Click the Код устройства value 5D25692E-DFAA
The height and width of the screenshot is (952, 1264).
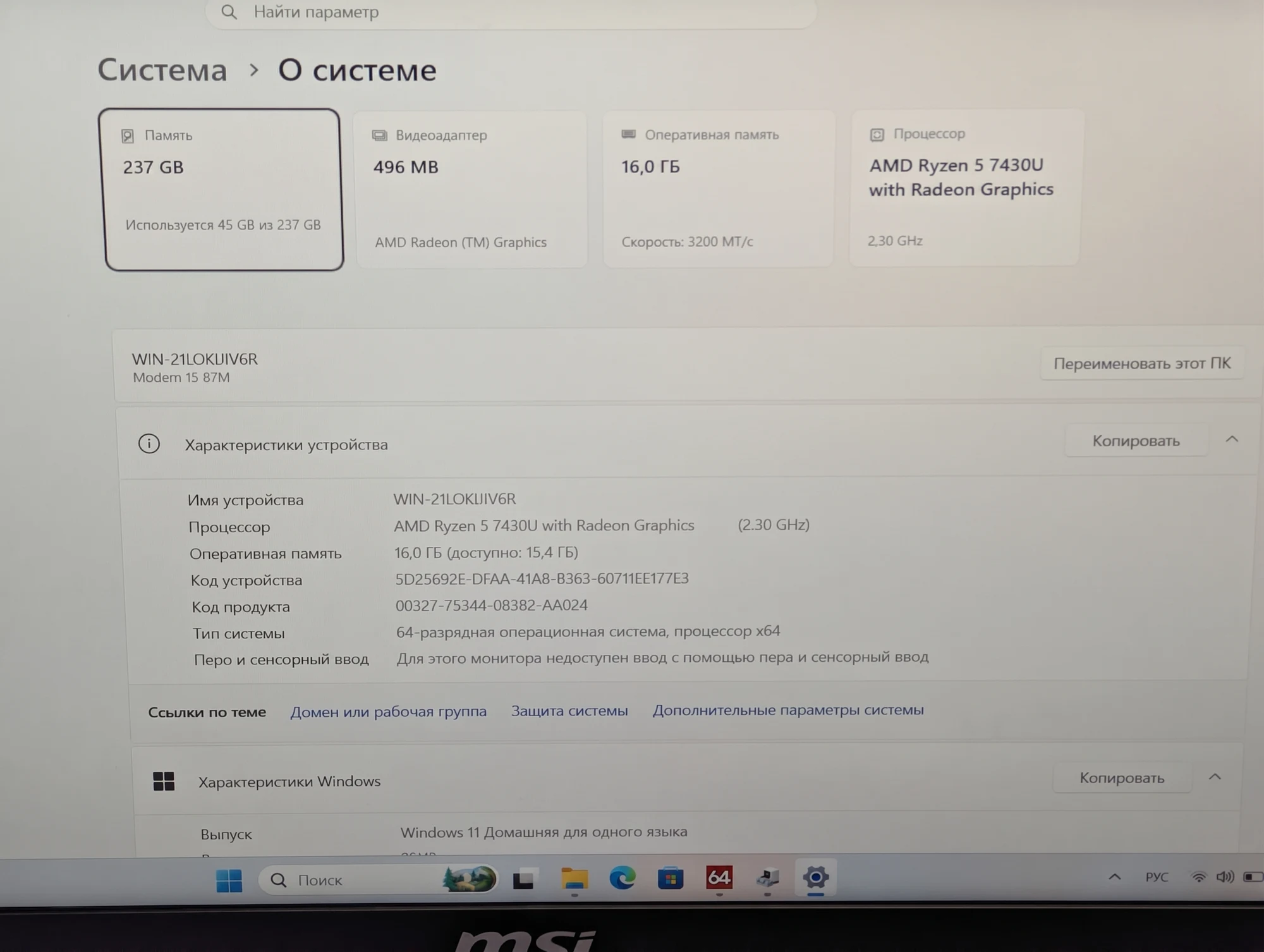tap(542, 578)
